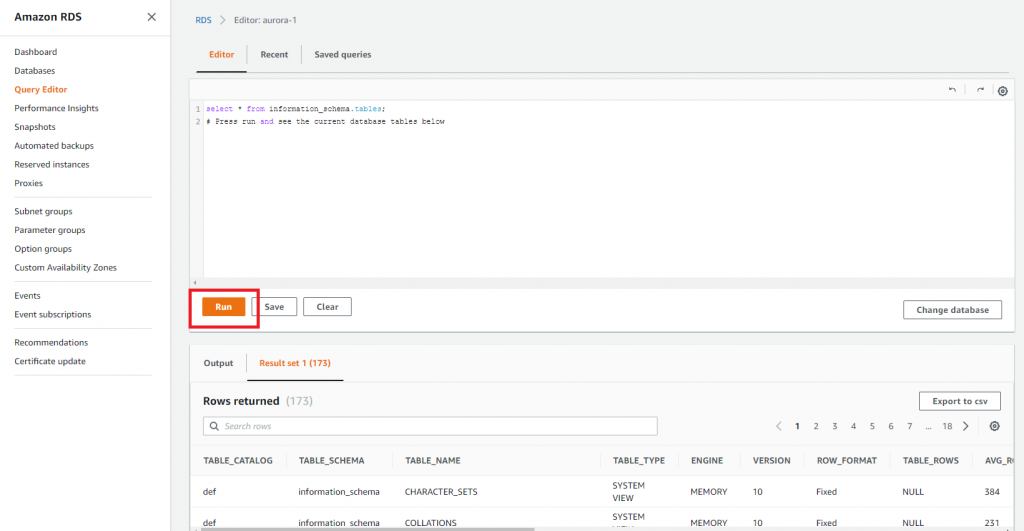Redo edit in query editor
Viewport: 1024px width, 531px height.
click(x=980, y=90)
